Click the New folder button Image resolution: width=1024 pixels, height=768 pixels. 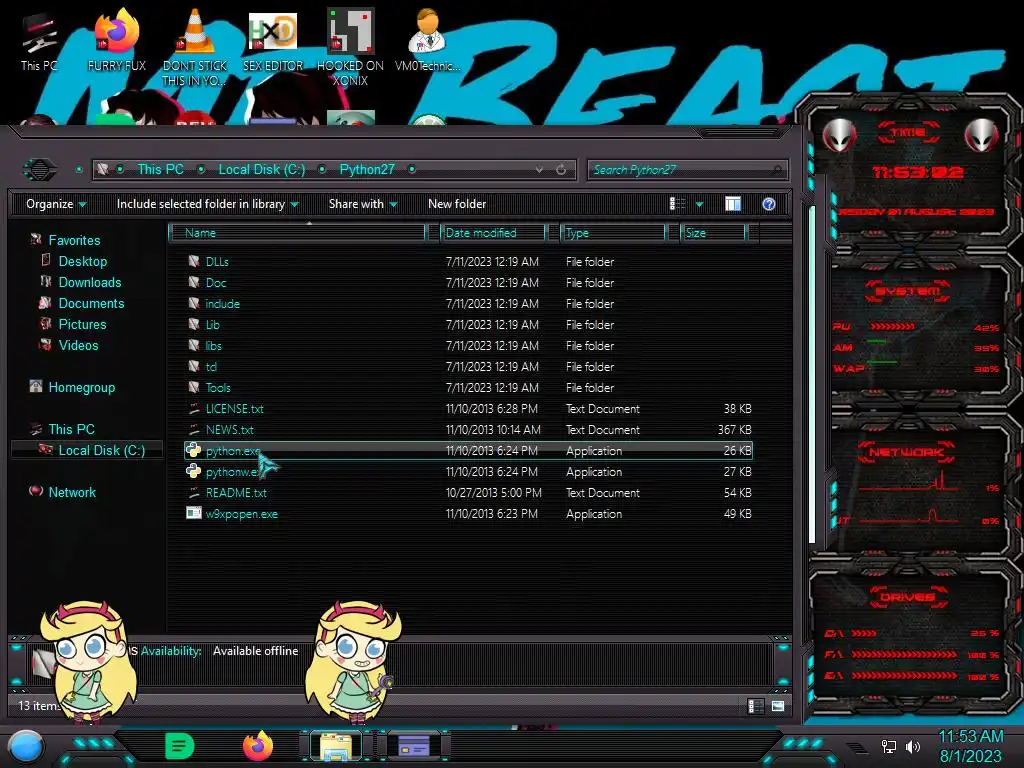pyautogui.click(x=457, y=204)
